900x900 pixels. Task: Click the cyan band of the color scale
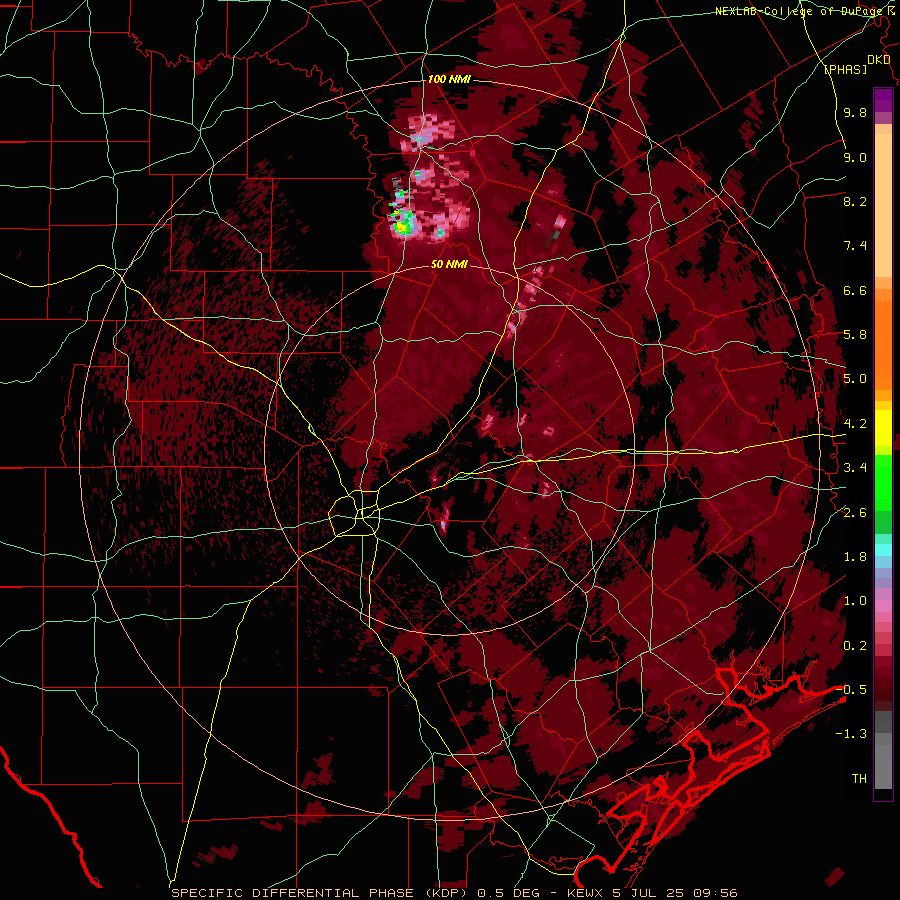click(883, 550)
